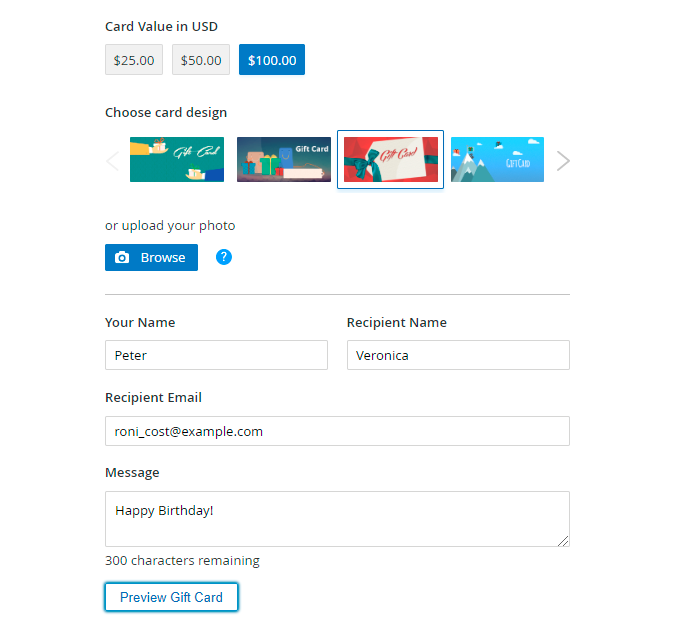Edit the Recipient Email field
684x638 pixels.
[x=337, y=431]
